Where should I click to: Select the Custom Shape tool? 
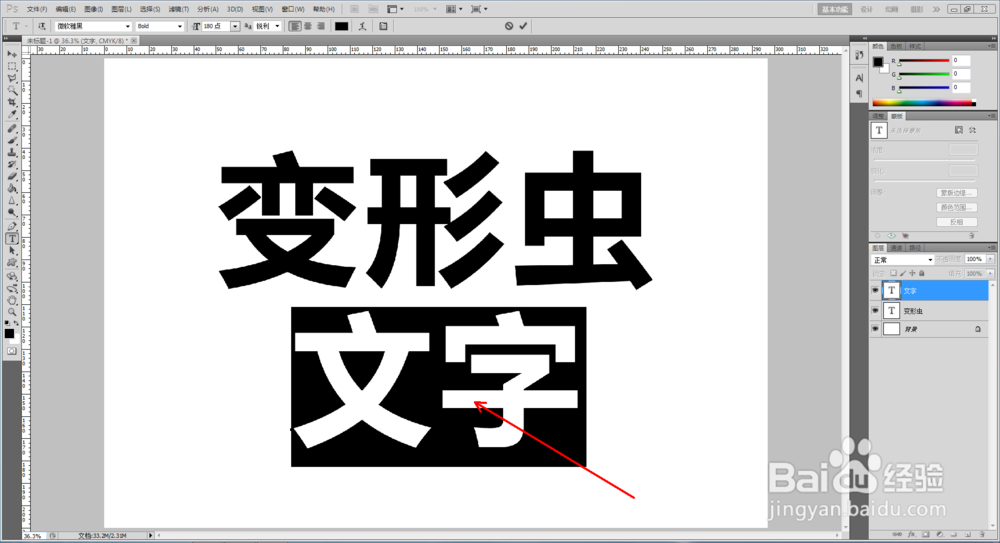pyautogui.click(x=11, y=263)
